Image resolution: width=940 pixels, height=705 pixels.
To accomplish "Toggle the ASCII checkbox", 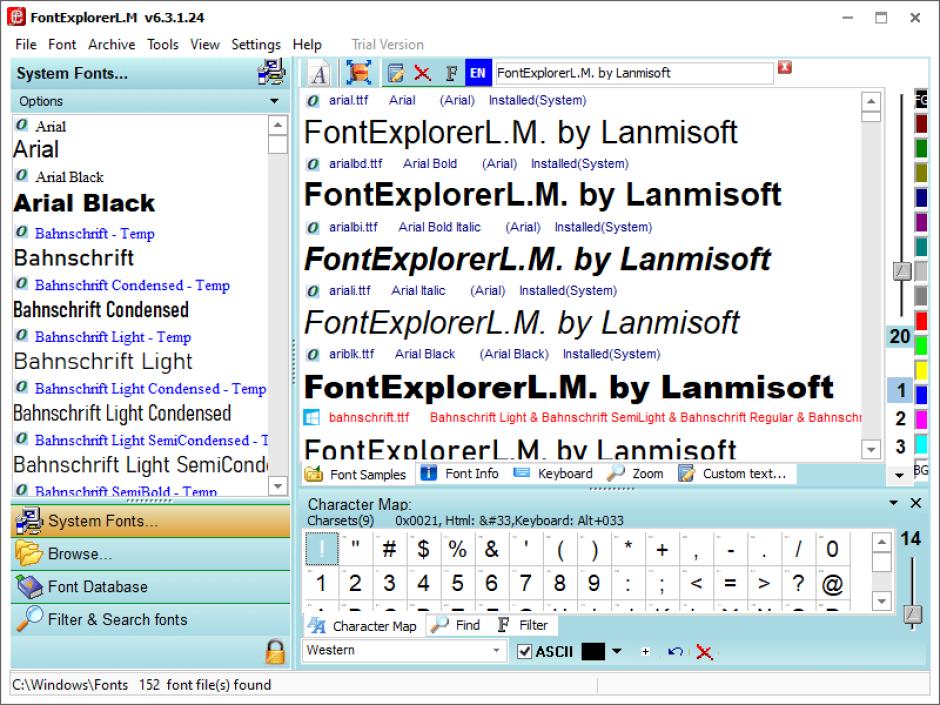I will coord(525,652).
